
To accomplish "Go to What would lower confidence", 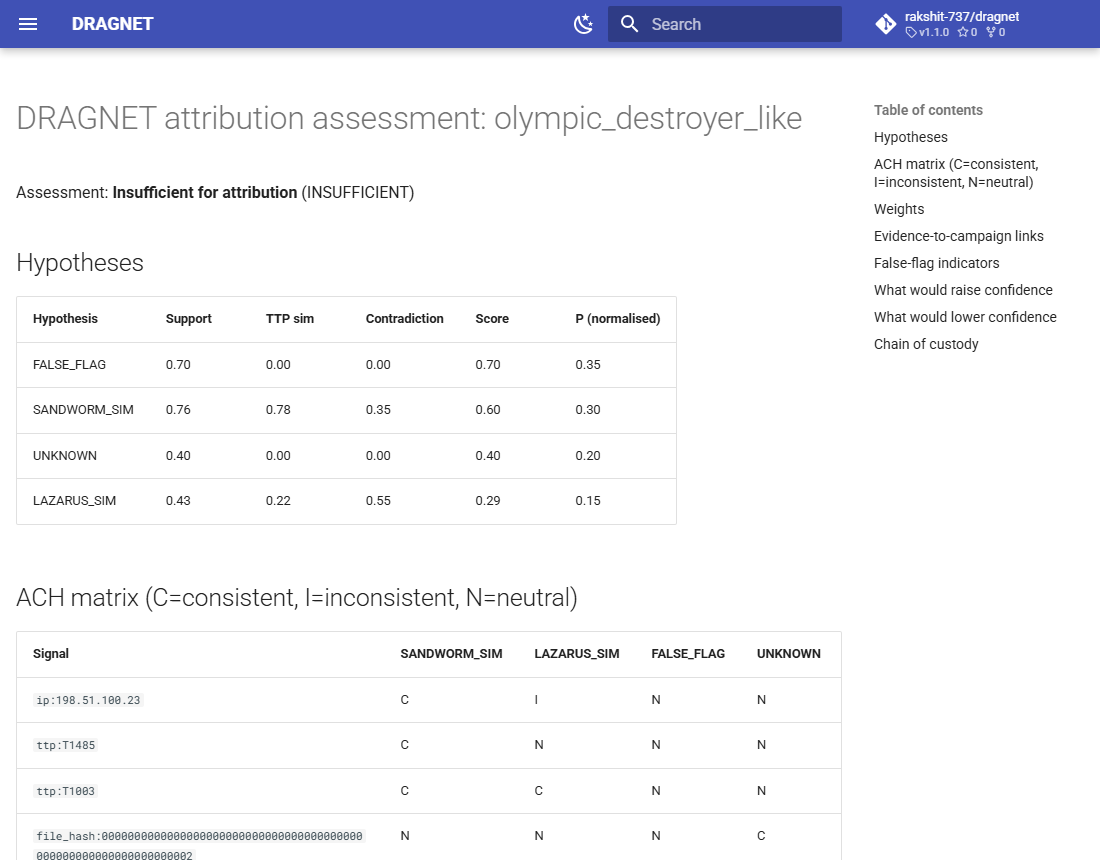I will (965, 317).
